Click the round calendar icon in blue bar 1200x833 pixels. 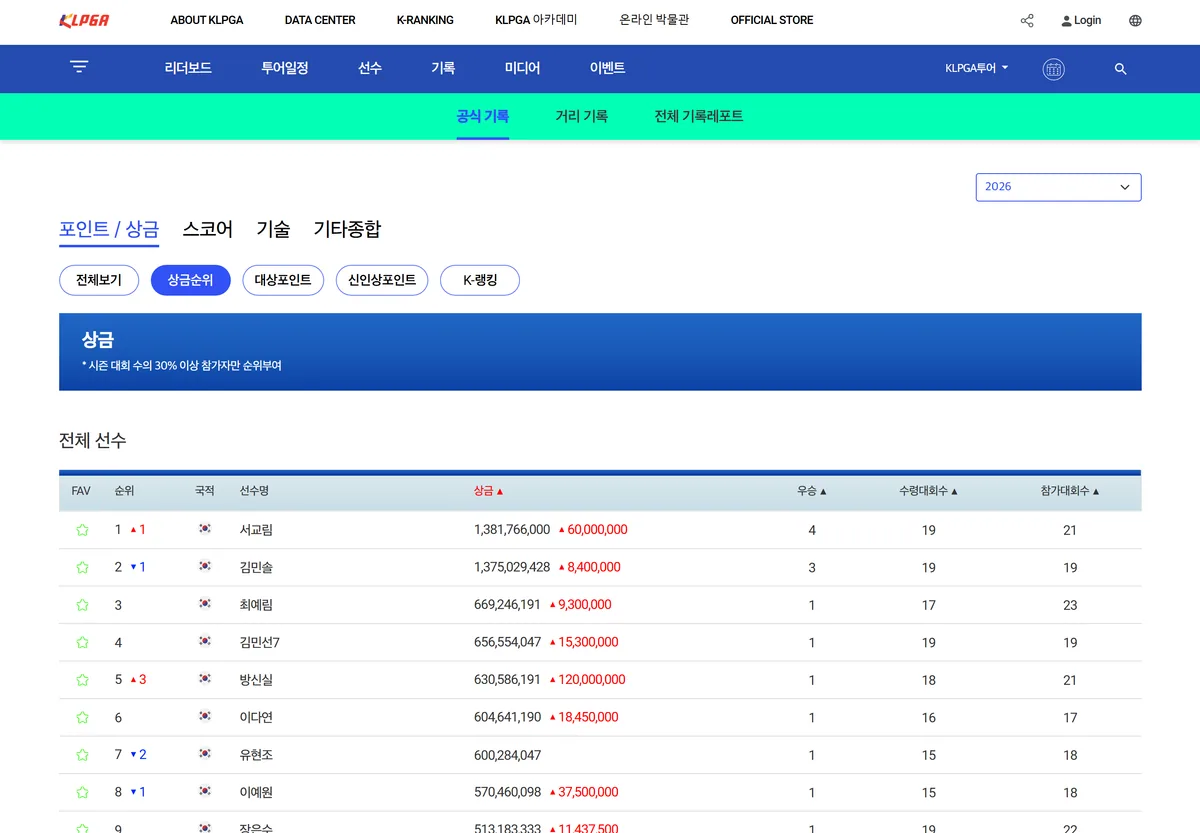coord(1053,69)
